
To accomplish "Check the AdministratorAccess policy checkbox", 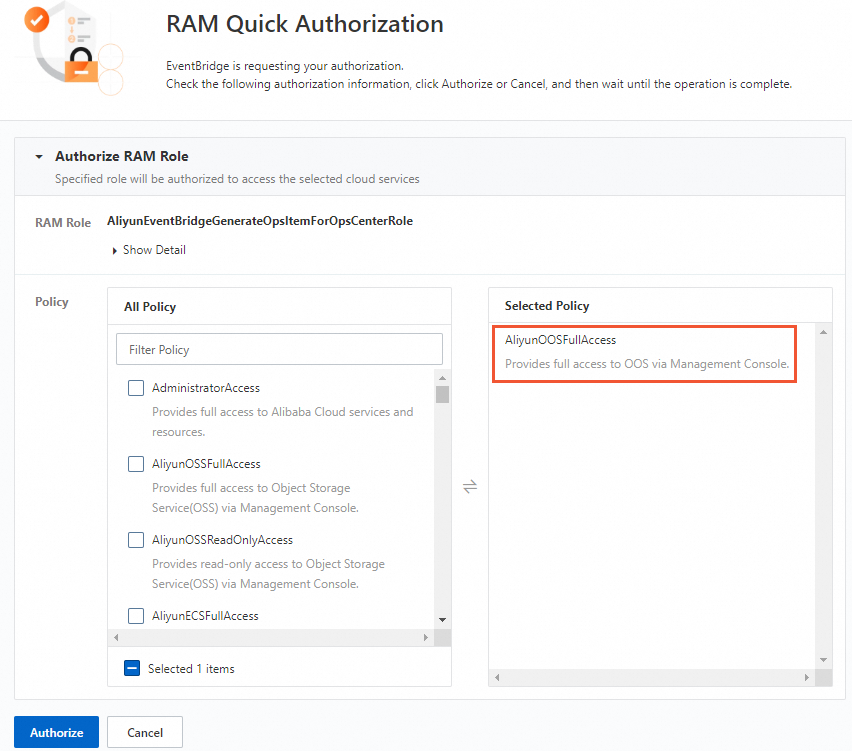I will click(136, 388).
